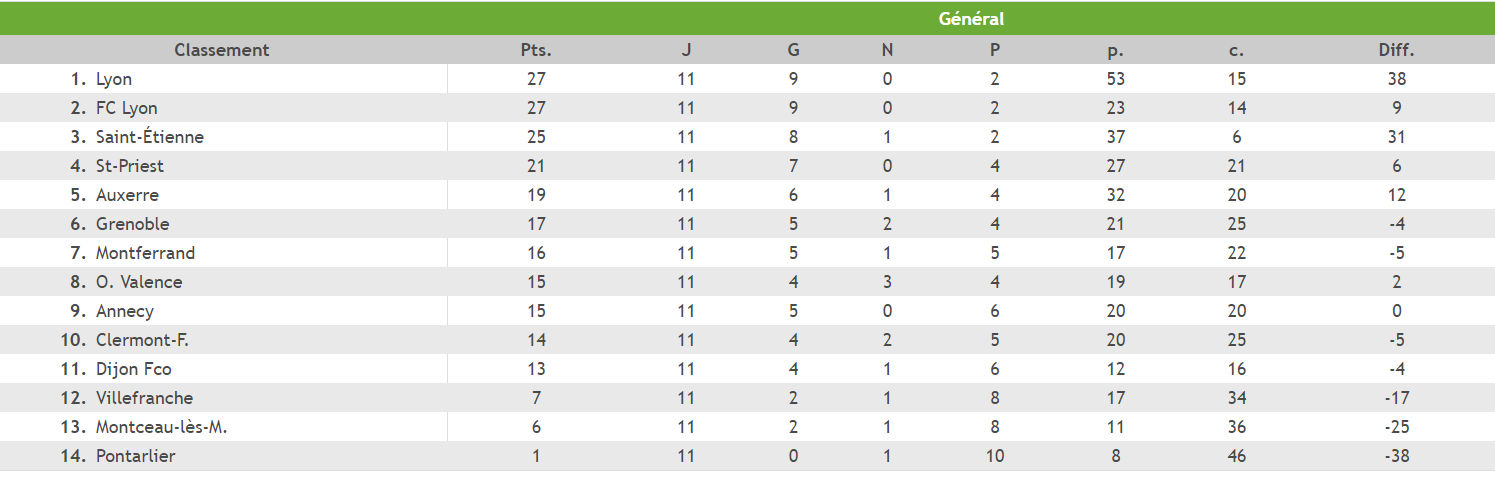The width and height of the screenshot is (1495, 484).
Task: Select Clermont-F. in the ranking
Action: pyautogui.click(x=142, y=340)
